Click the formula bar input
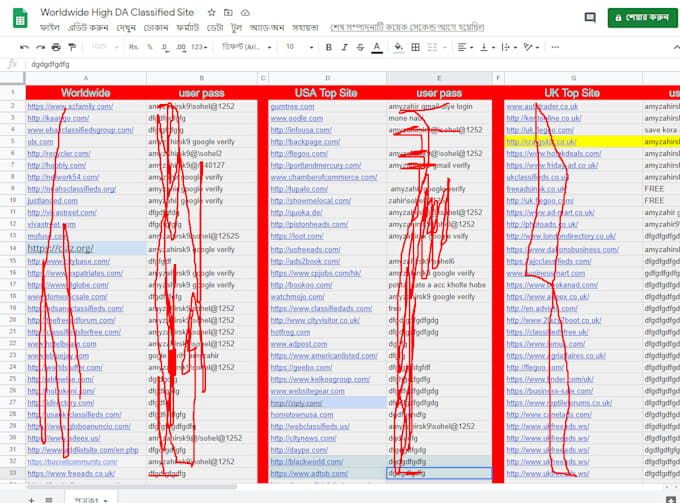 (351, 64)
